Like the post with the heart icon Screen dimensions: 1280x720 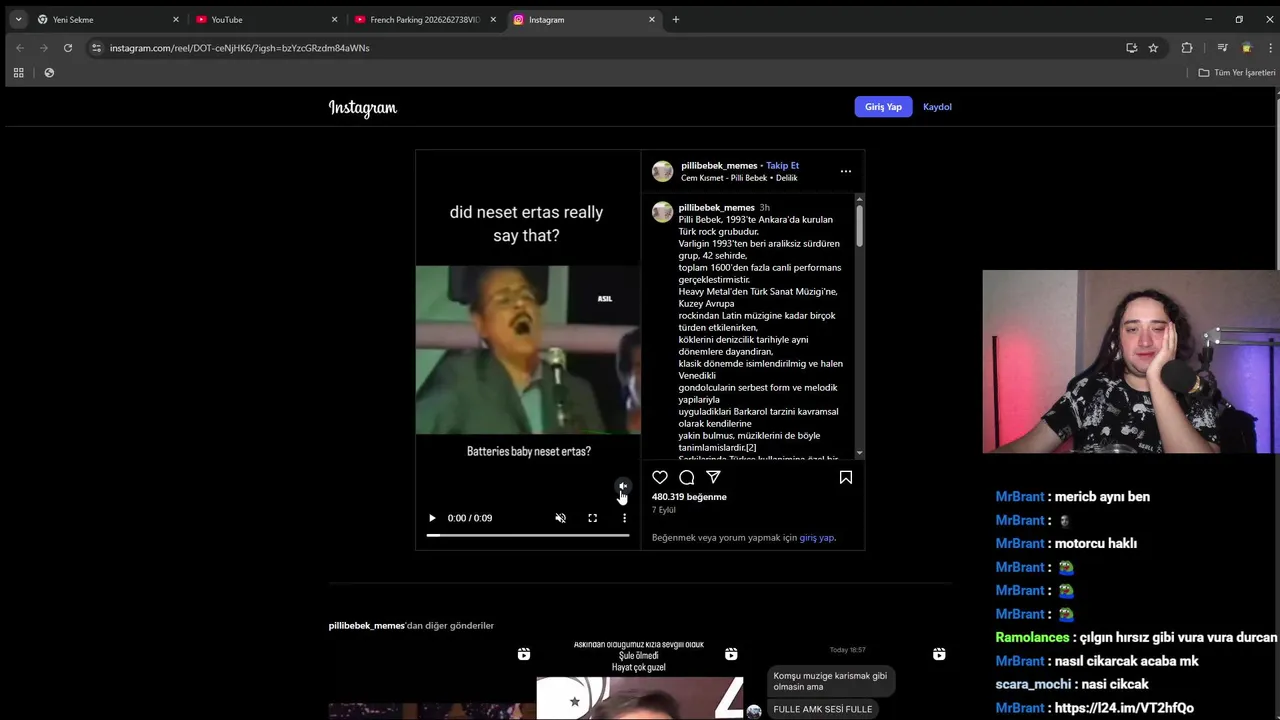(660, 477)
